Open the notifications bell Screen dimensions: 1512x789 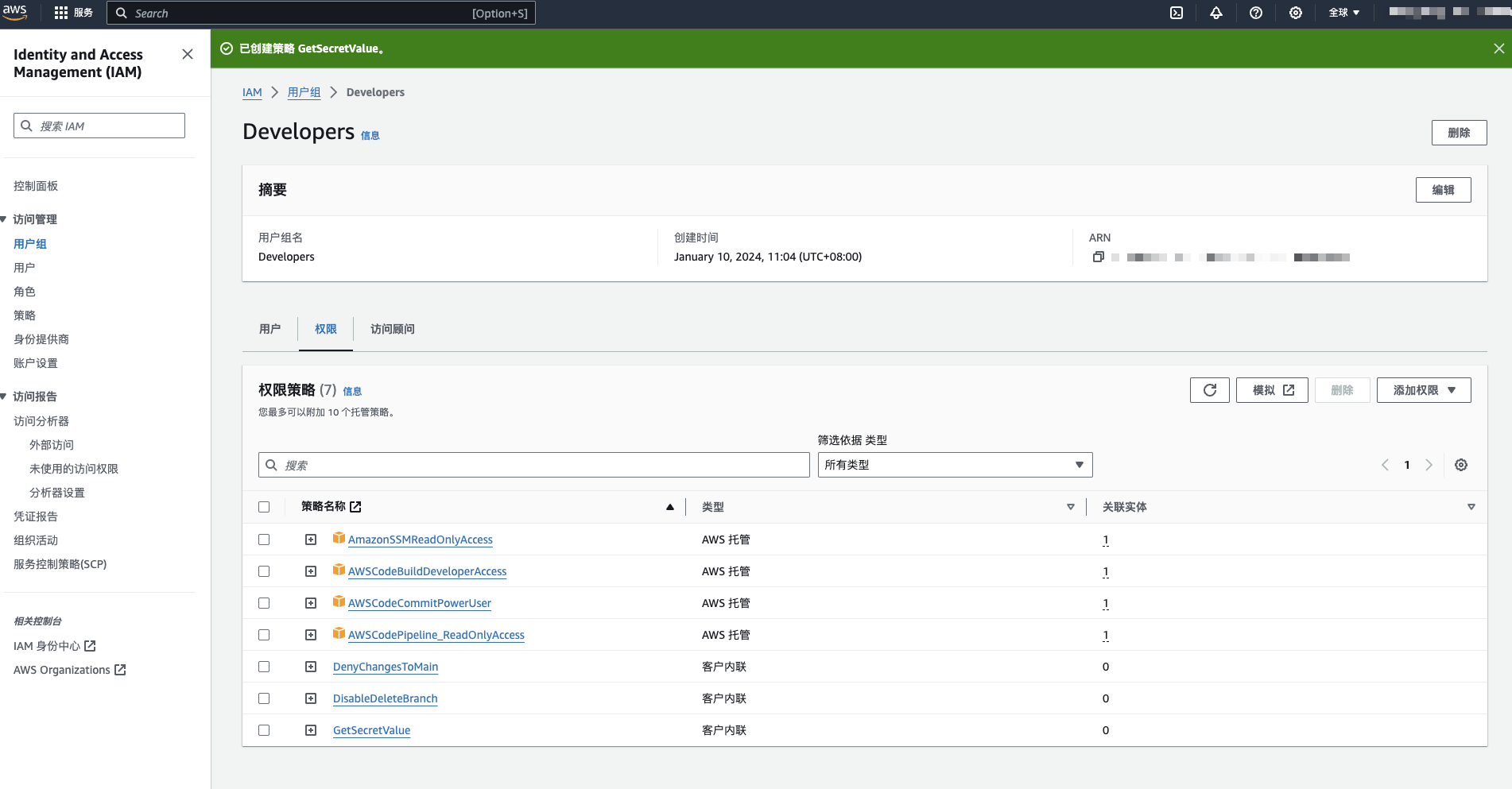point(1216,13)
